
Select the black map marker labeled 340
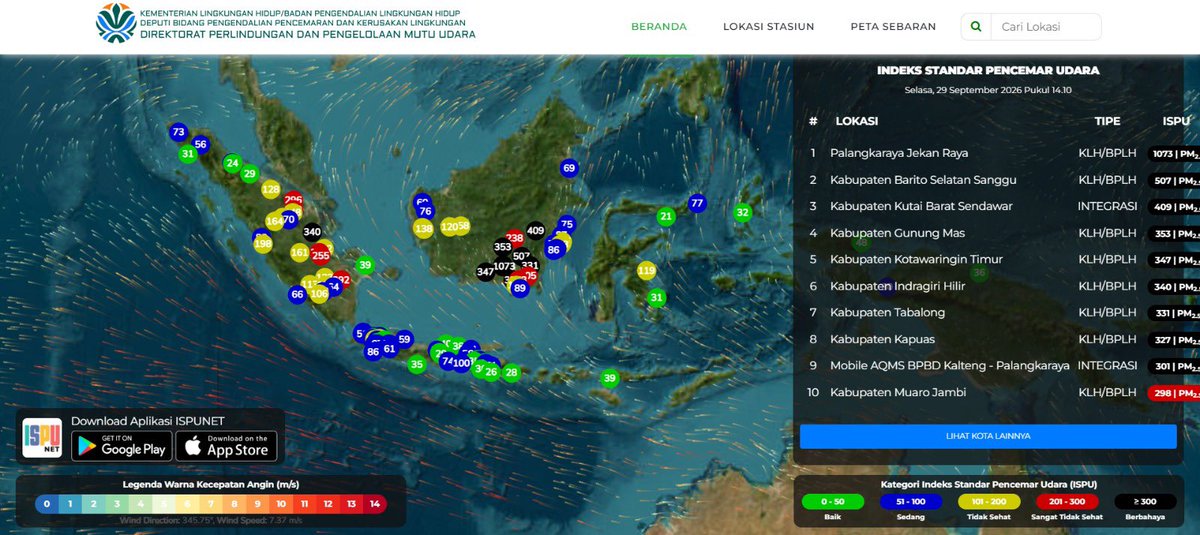[312, 232]
